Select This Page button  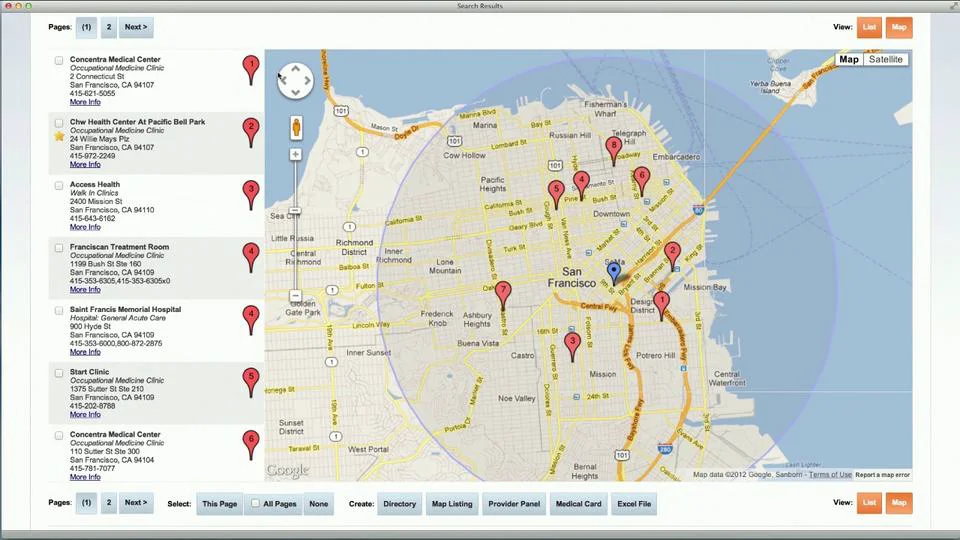click(x=219, y=504)
